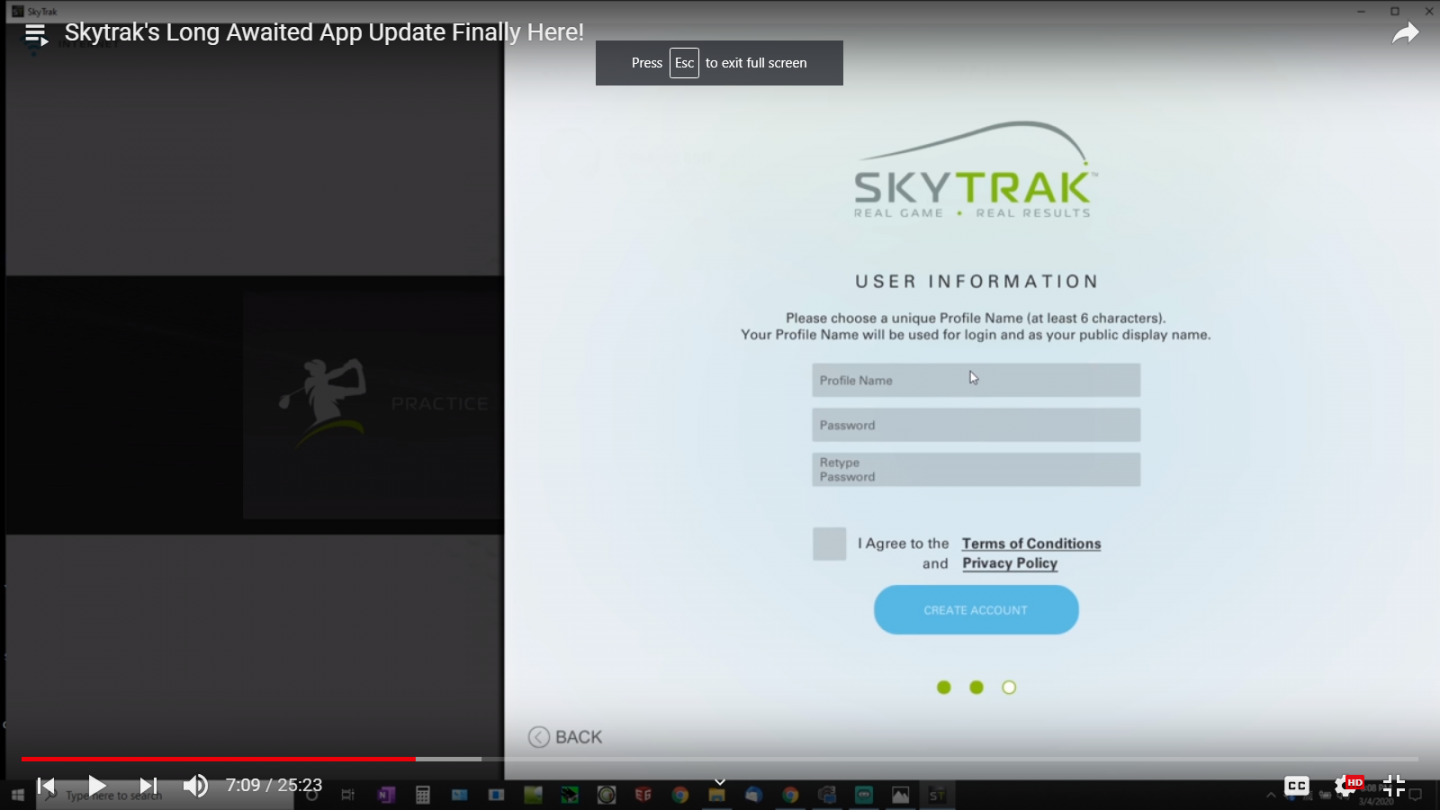The image size is (1440, 810).
Task: Check the I Agree terms checkbox
Action: tap(829, 544)
